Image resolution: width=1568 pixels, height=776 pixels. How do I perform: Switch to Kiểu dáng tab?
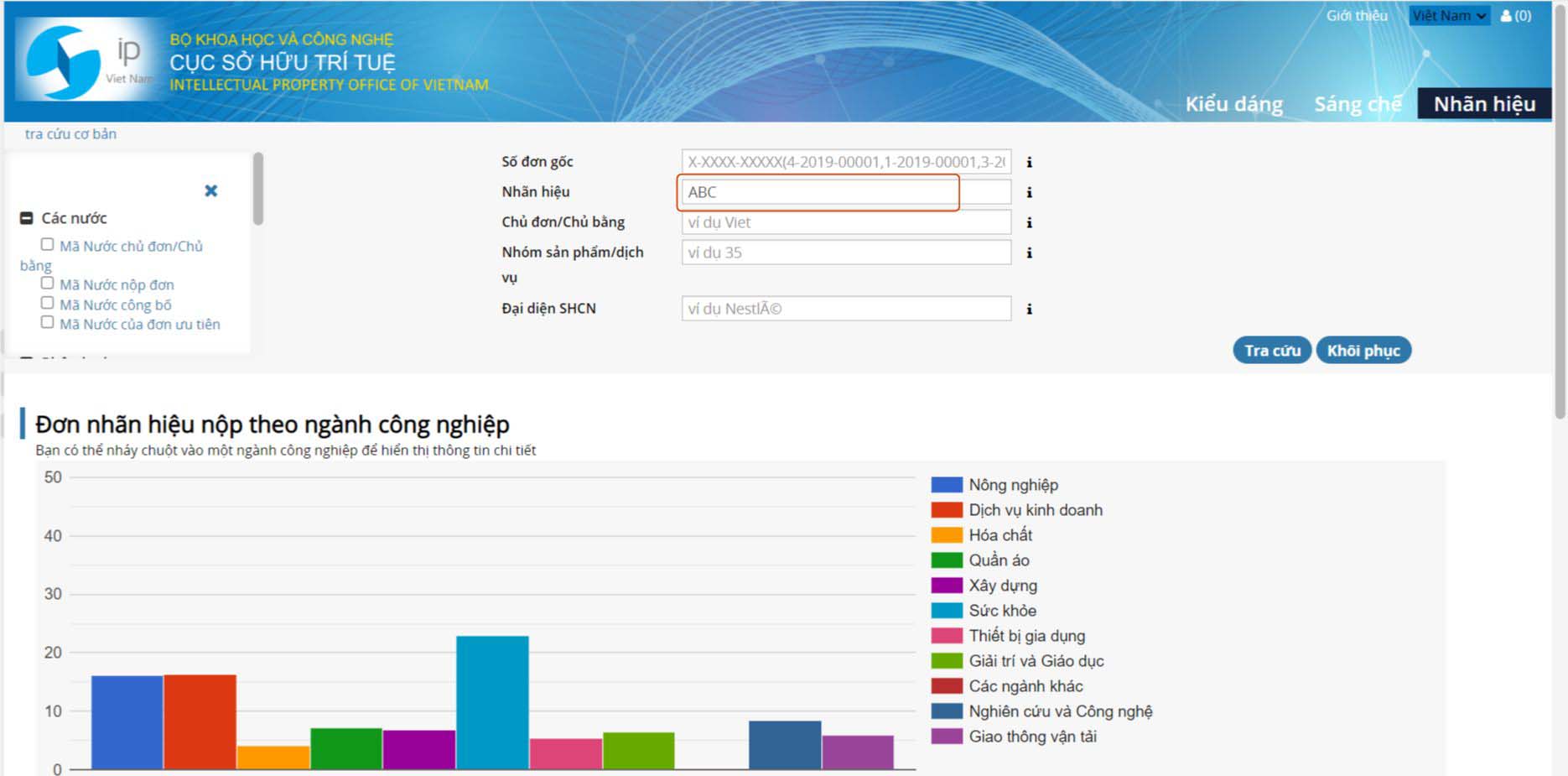(1233, 104)
